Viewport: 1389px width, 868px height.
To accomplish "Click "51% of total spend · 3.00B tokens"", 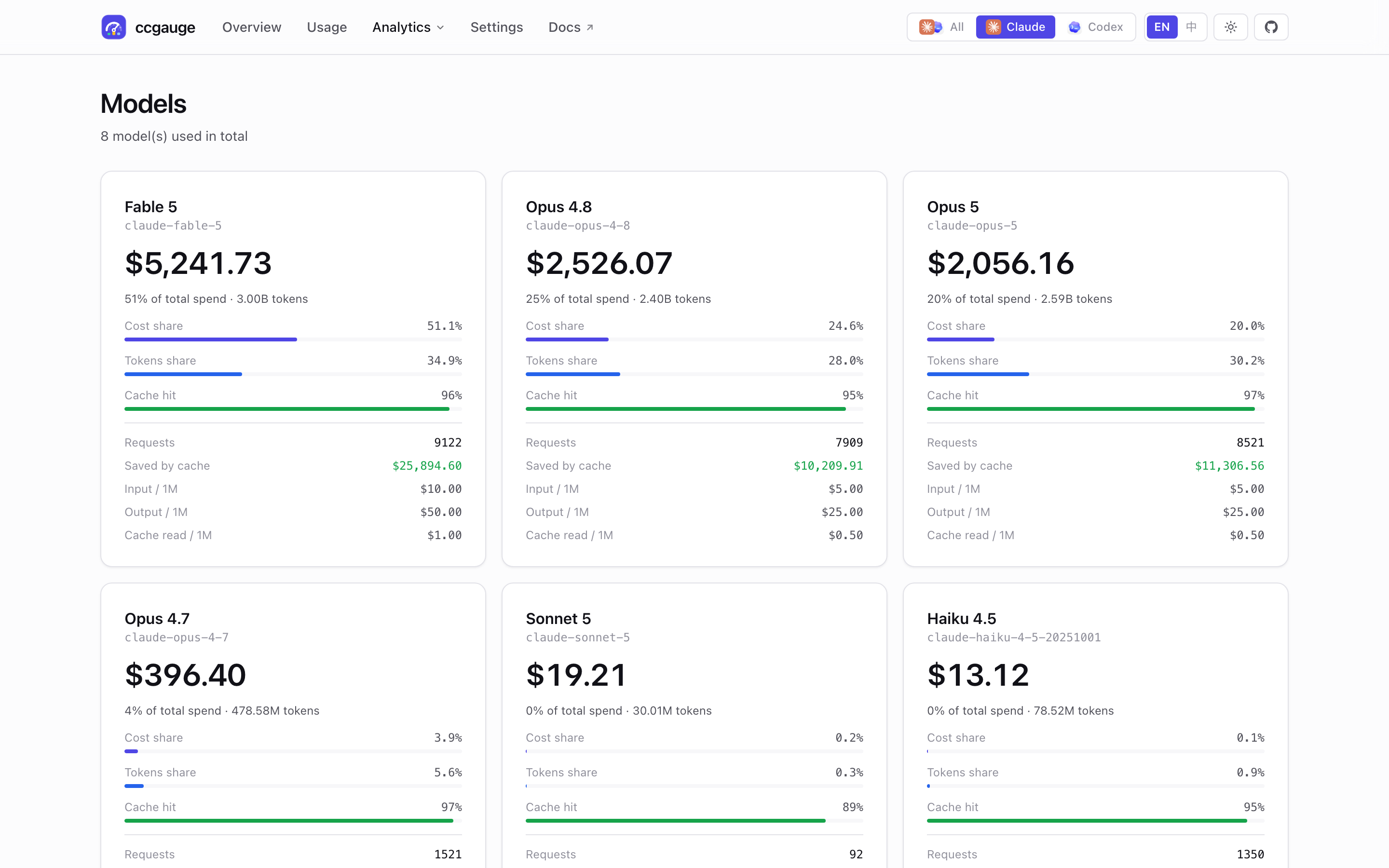I will click(217, 298).
